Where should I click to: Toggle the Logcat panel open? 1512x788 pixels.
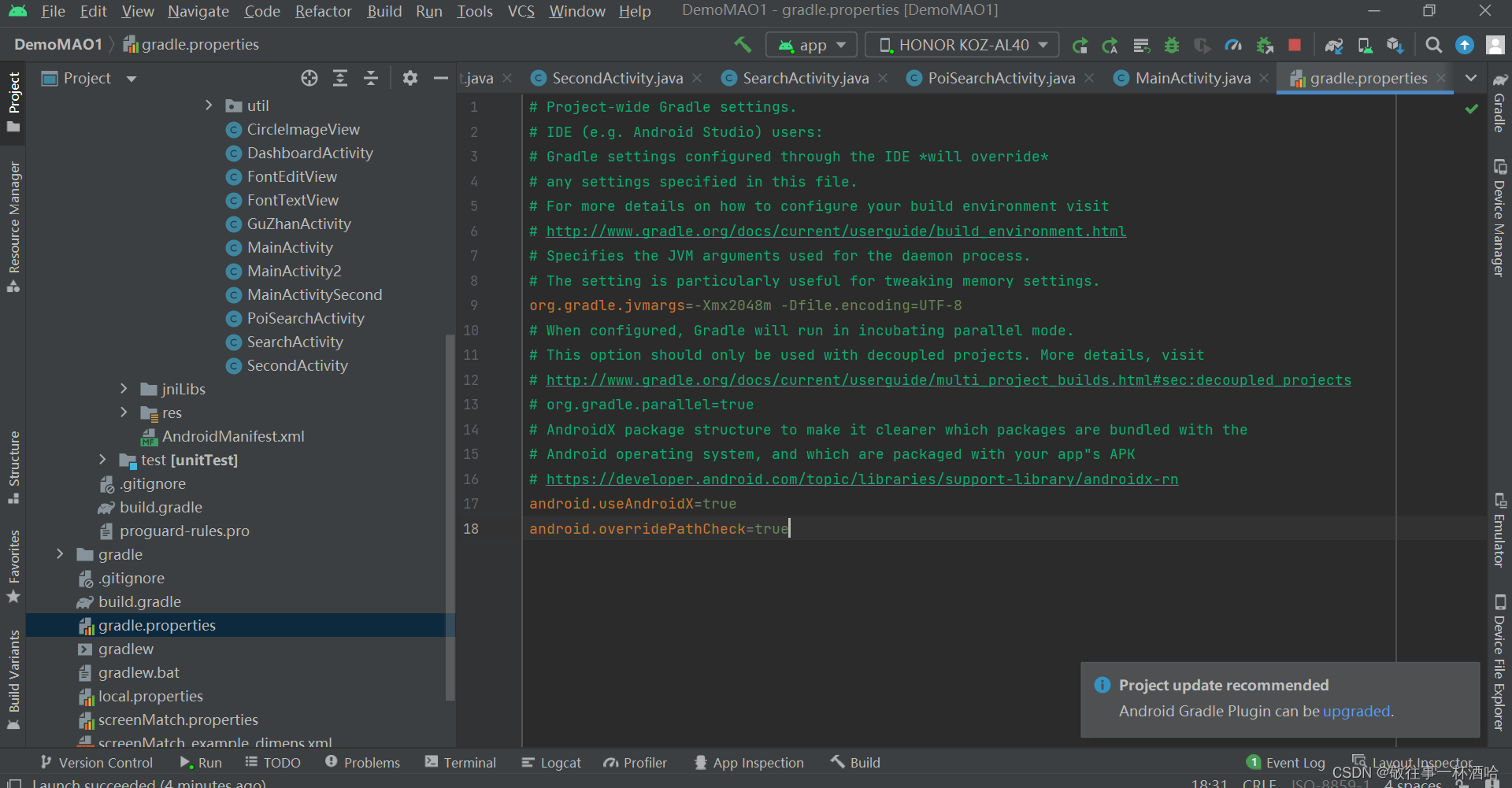pos(551,762)
